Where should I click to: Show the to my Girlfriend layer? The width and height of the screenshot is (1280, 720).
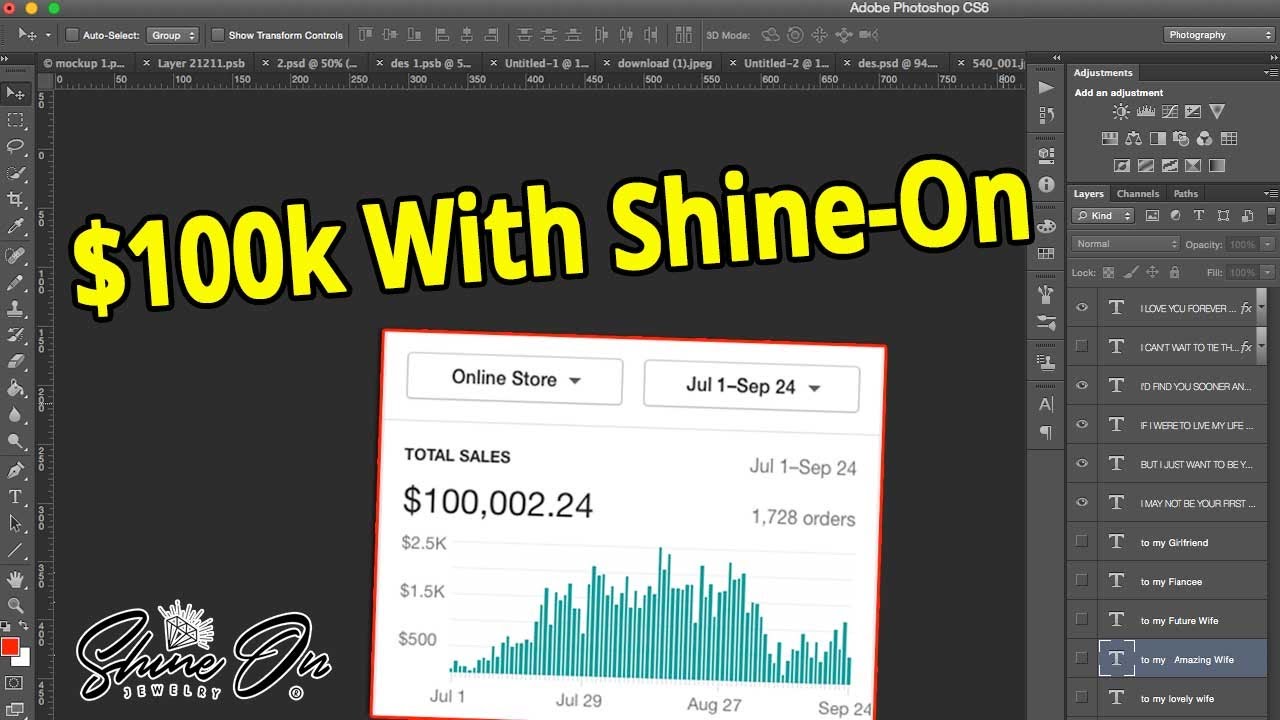1081,542
